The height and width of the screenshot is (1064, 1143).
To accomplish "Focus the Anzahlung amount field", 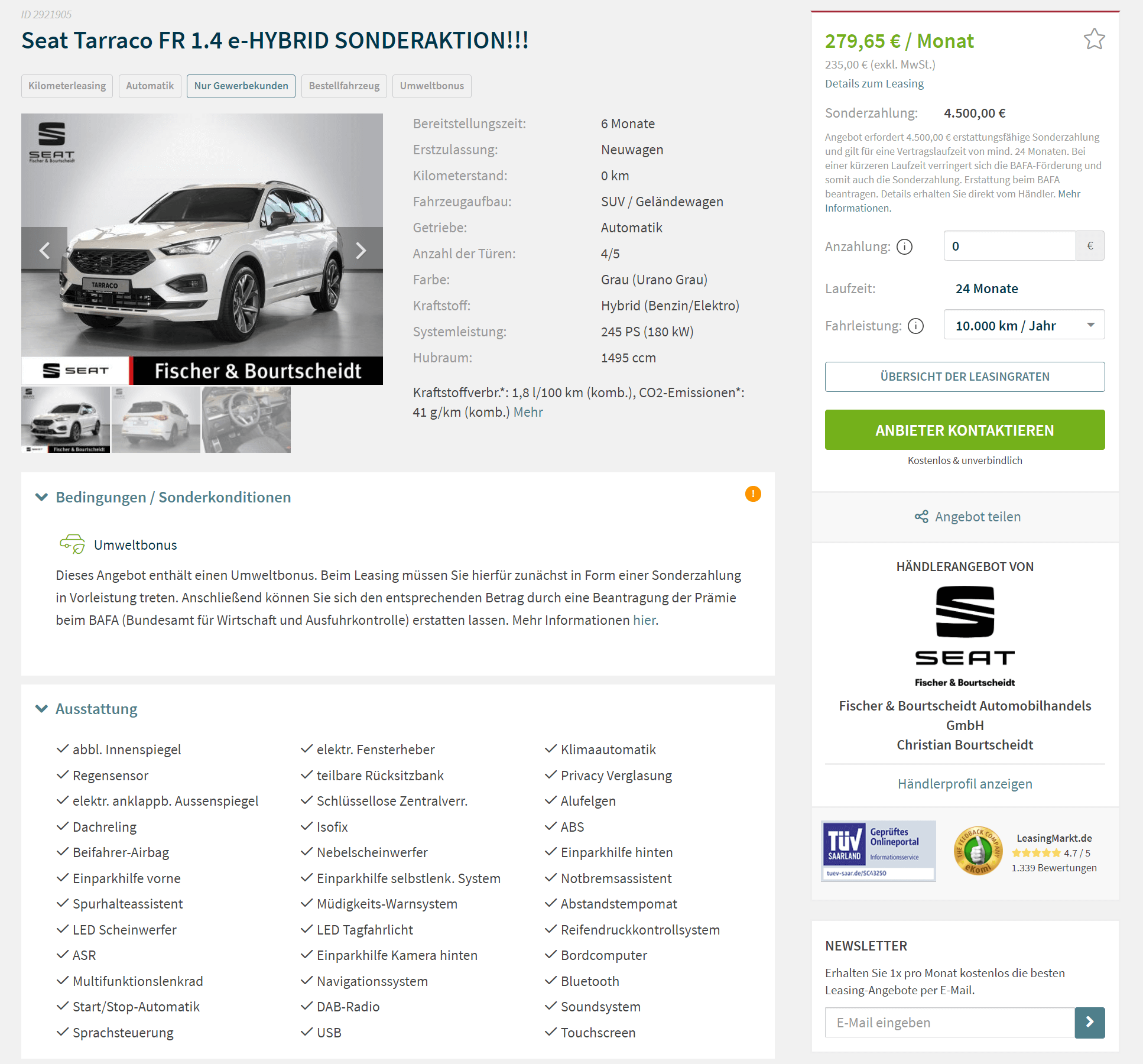I will (x=1009, y=246).
